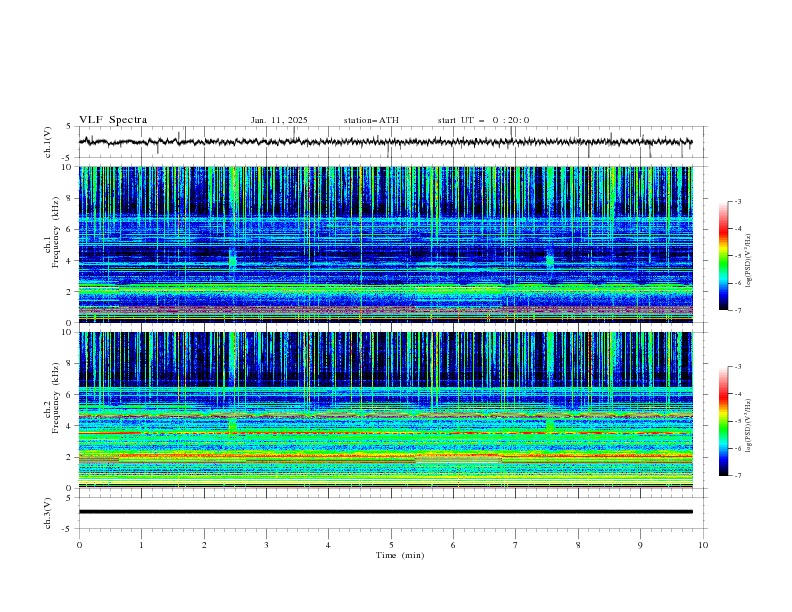Select the "-7" label on ch.2 color bar
The image size is (792, 612).
(x=738, y=476)
